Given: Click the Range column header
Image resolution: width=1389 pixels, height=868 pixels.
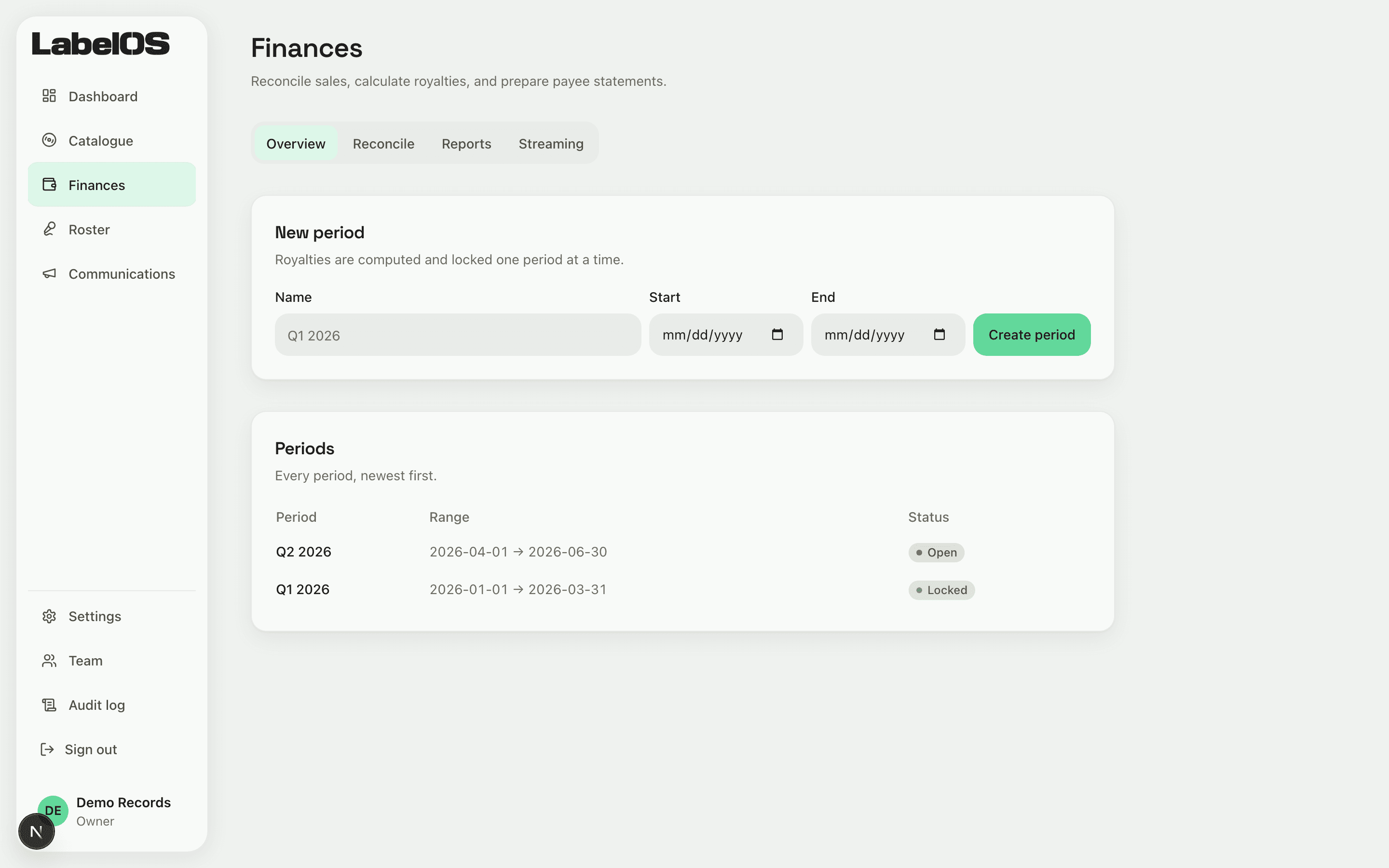Looking at the screenshot, I should click(449, 516).
